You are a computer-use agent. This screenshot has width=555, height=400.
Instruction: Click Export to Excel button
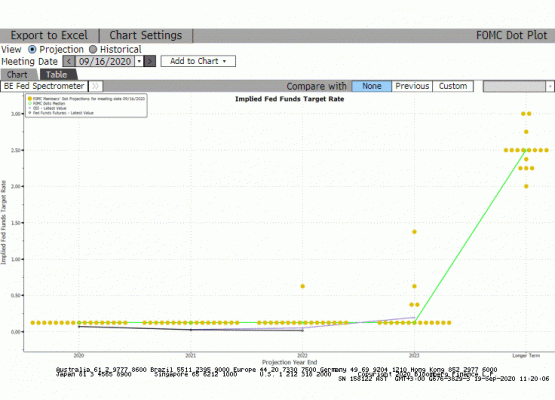coord(49,35)
